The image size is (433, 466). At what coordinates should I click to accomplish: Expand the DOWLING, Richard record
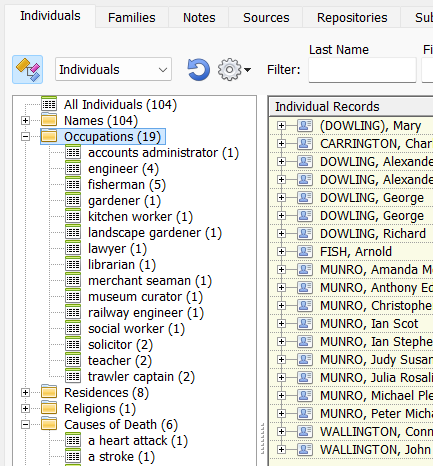click(x=281, y=233)
